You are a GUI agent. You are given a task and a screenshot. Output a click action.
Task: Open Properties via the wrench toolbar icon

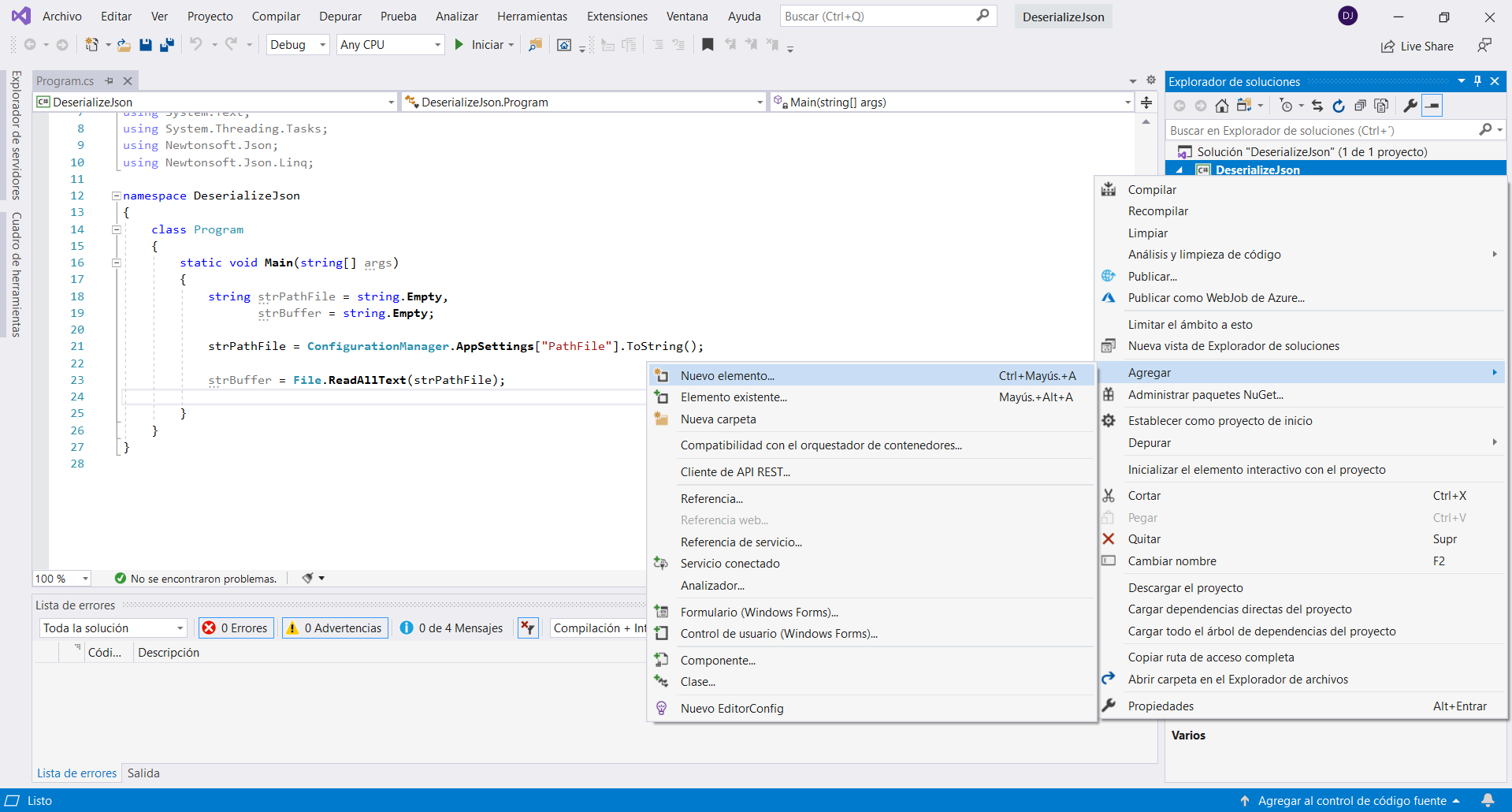(x=1410, y=106)
